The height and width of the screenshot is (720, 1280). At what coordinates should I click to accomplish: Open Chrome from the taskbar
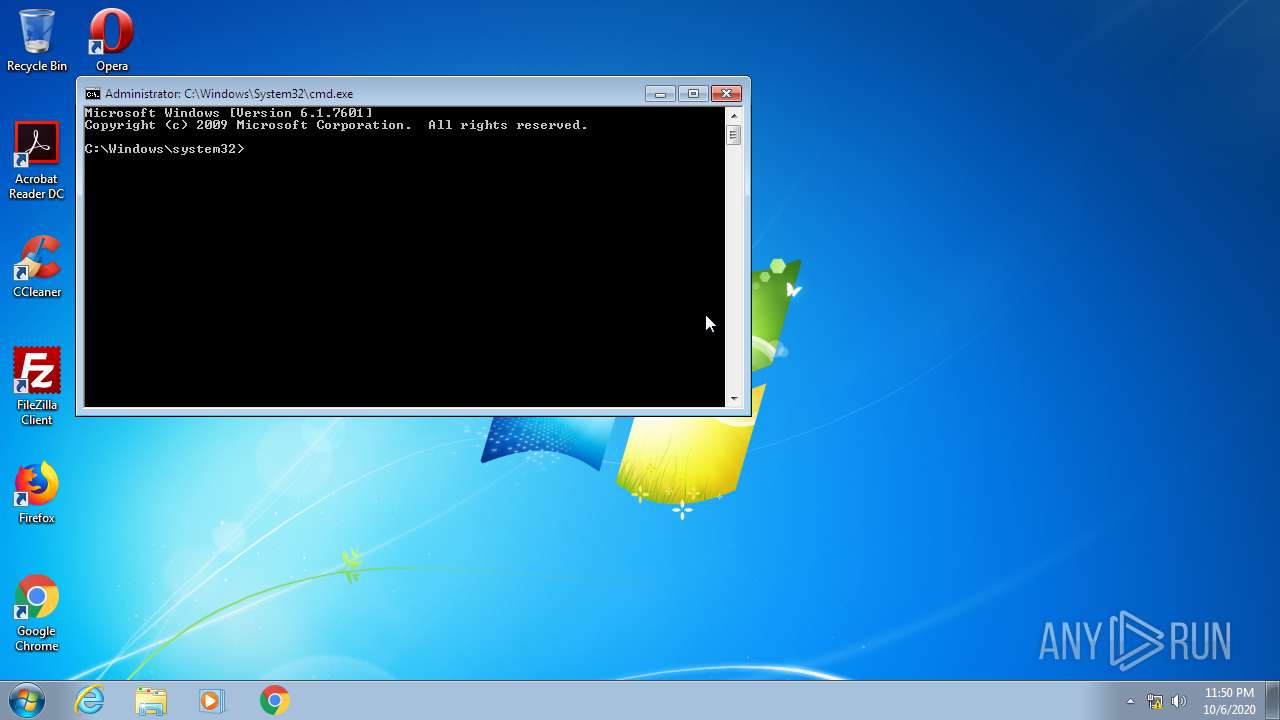[x=274, y=700]
